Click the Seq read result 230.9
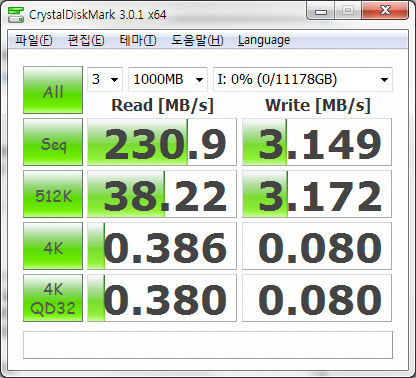The image size is (416, 378). 162,142
